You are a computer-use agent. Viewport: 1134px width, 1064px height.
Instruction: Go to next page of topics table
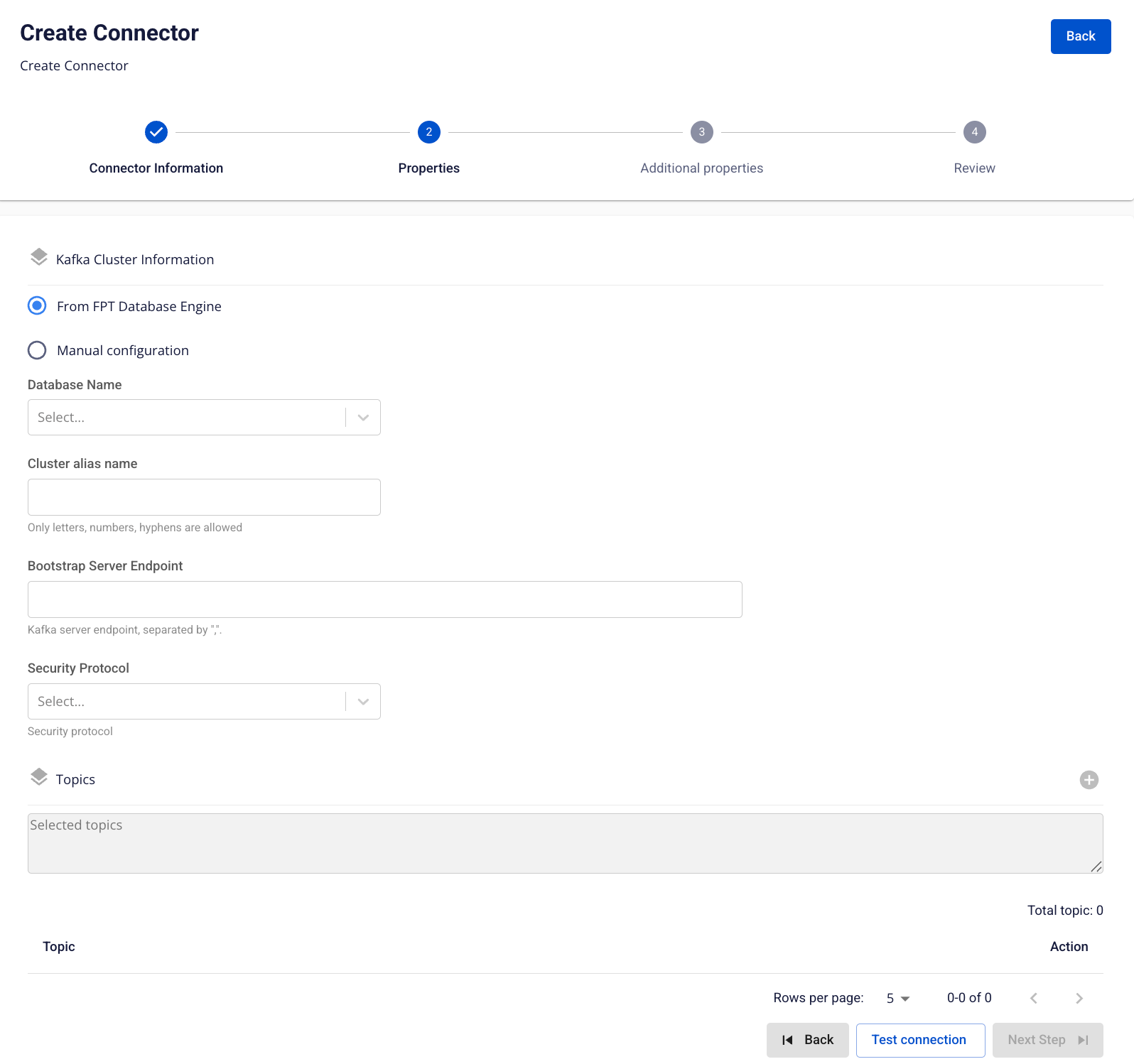click(x=1079, y=998)
